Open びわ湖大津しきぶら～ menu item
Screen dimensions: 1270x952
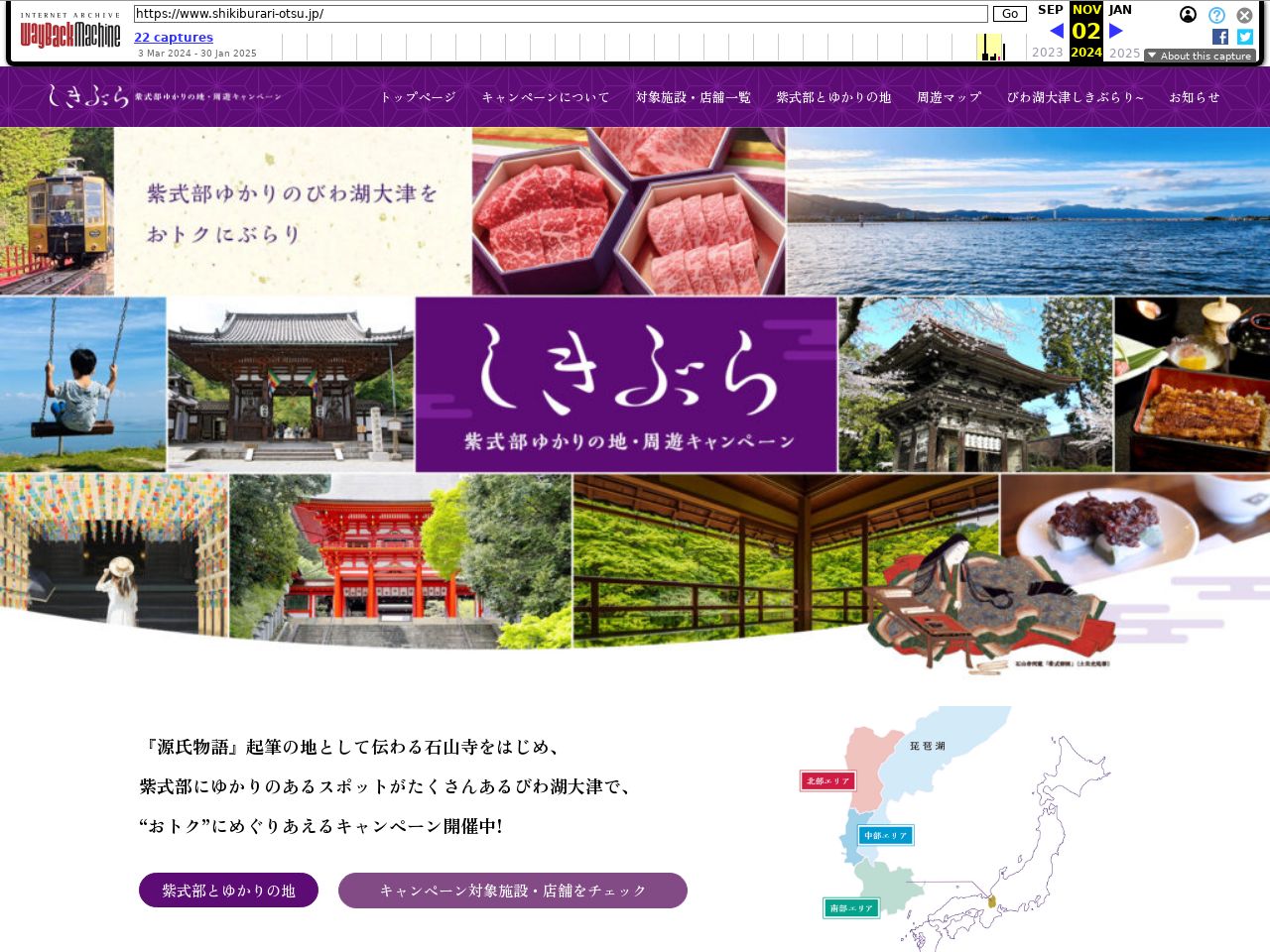tap(1076, 97)
